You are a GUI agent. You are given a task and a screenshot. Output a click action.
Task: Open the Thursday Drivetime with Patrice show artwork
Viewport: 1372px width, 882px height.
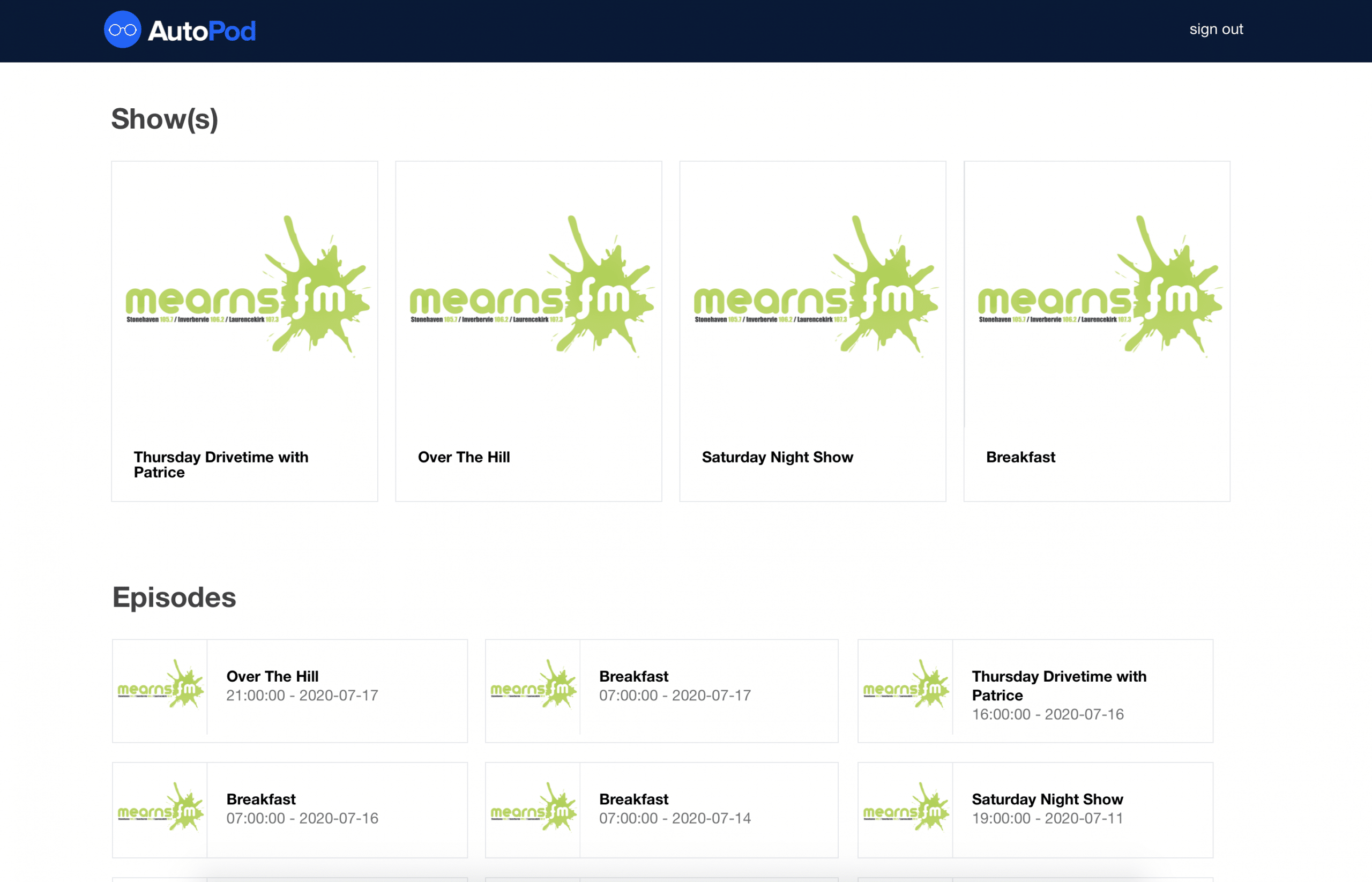click(x=244, y=294)
